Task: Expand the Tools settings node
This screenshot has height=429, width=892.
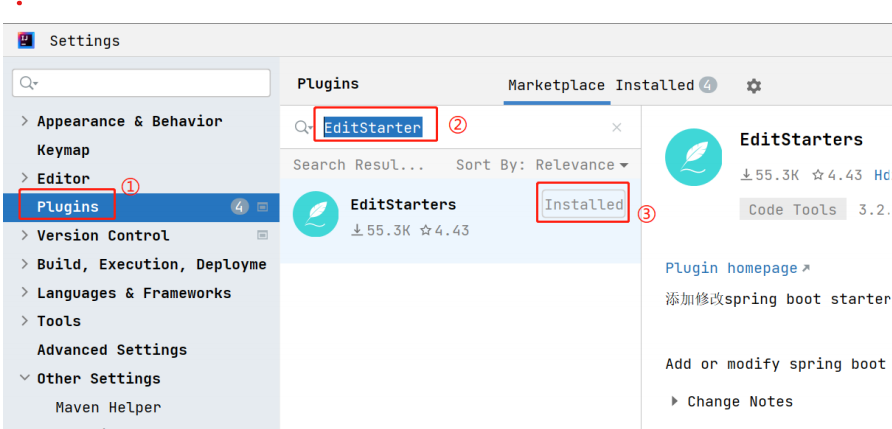Action: (x=24, y=321)
